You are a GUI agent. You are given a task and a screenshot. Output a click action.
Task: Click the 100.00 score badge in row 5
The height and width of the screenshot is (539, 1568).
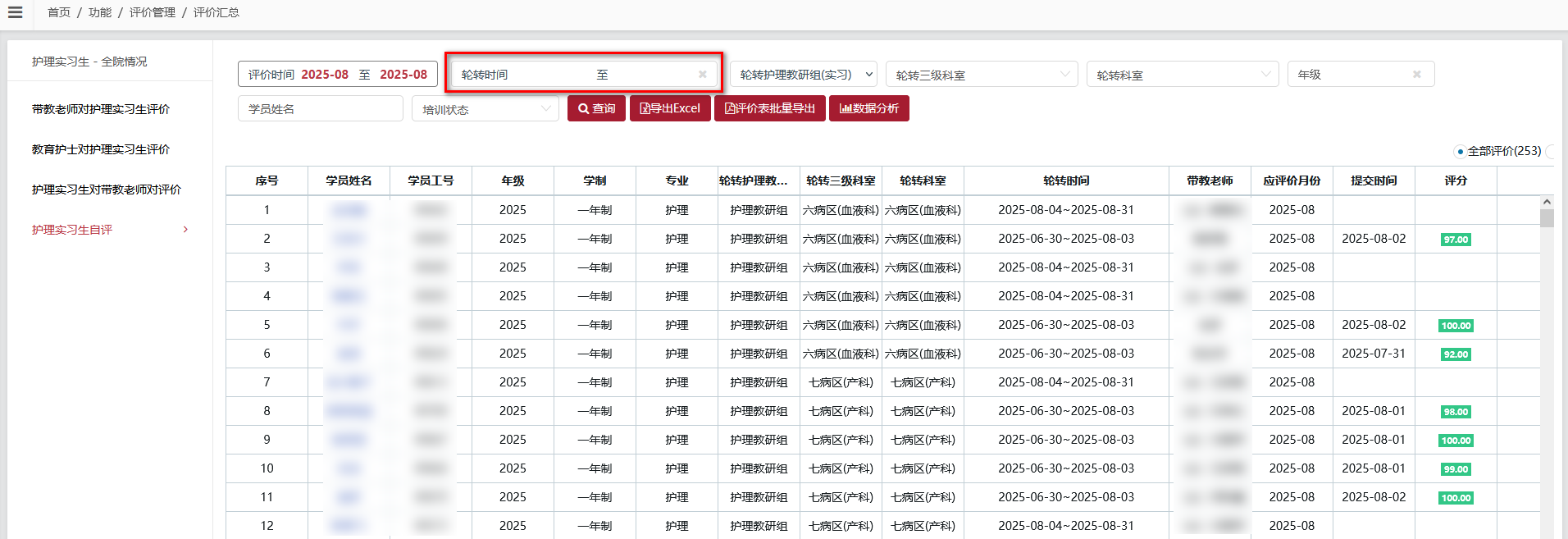[x=1456, y=326]
